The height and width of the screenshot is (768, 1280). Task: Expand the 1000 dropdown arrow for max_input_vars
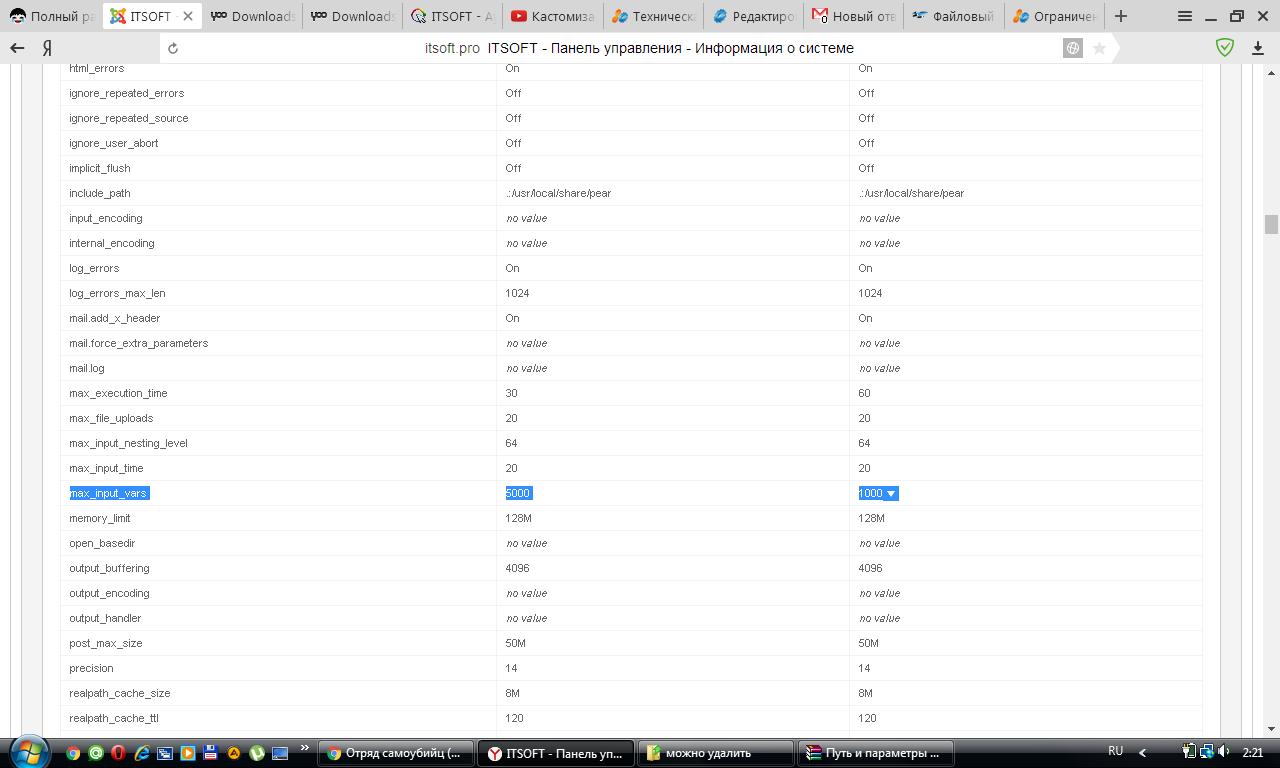[891, 493]
